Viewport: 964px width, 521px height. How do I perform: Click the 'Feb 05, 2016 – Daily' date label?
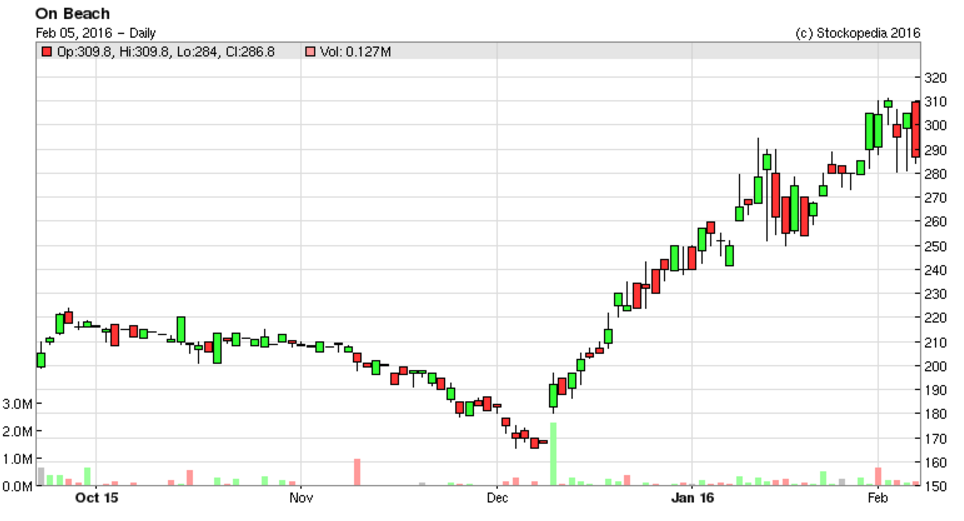pyautogui.click(x=95, y=33)
